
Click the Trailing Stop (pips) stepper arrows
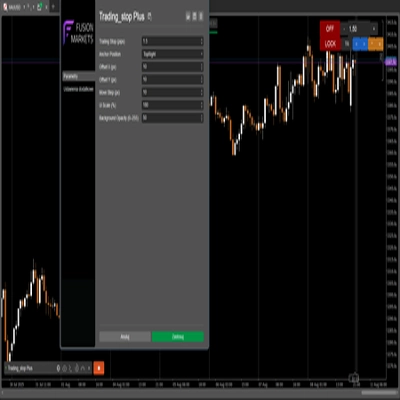pos(201,41)
